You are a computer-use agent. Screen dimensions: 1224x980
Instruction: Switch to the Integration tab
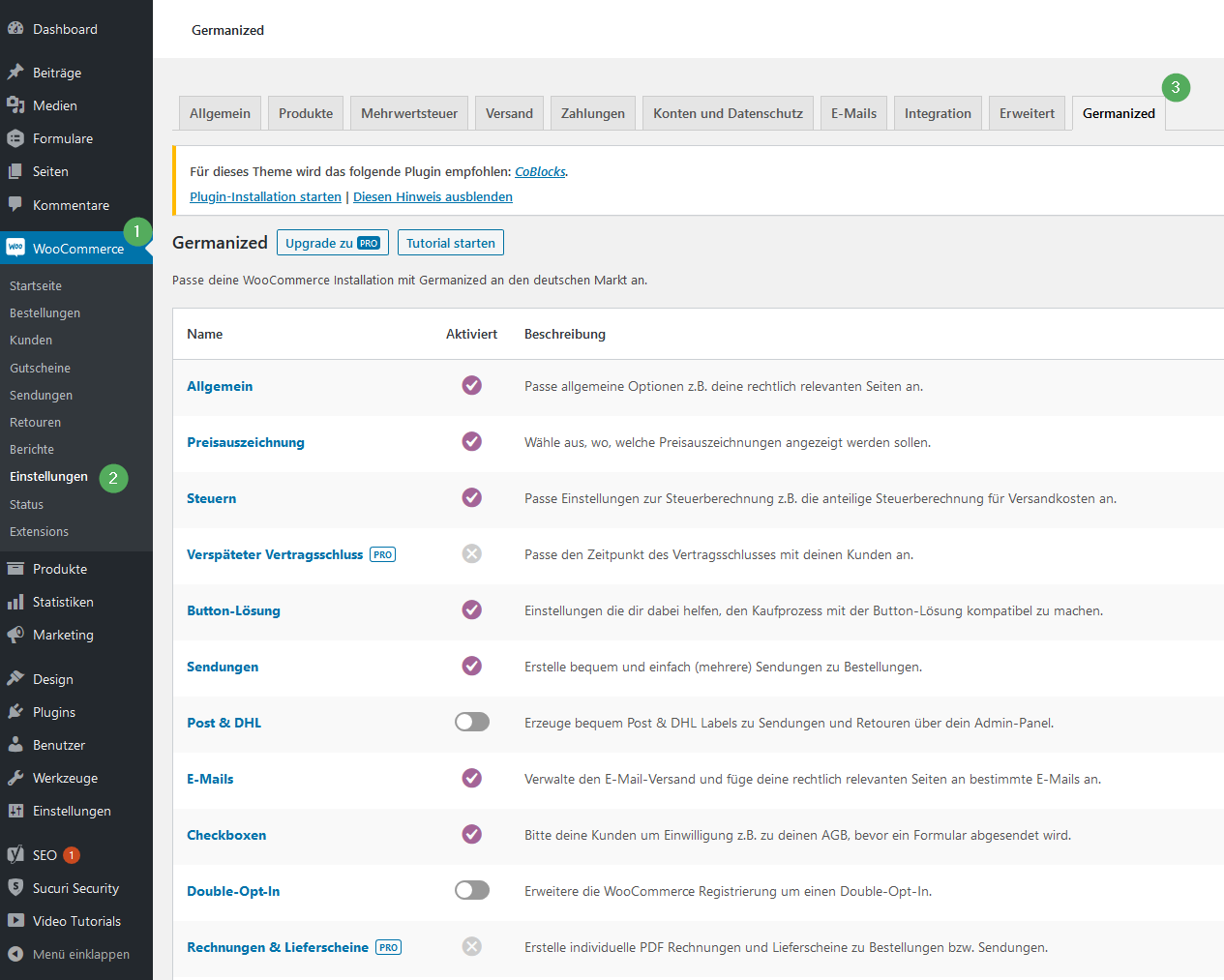click(x=938, y=113)
